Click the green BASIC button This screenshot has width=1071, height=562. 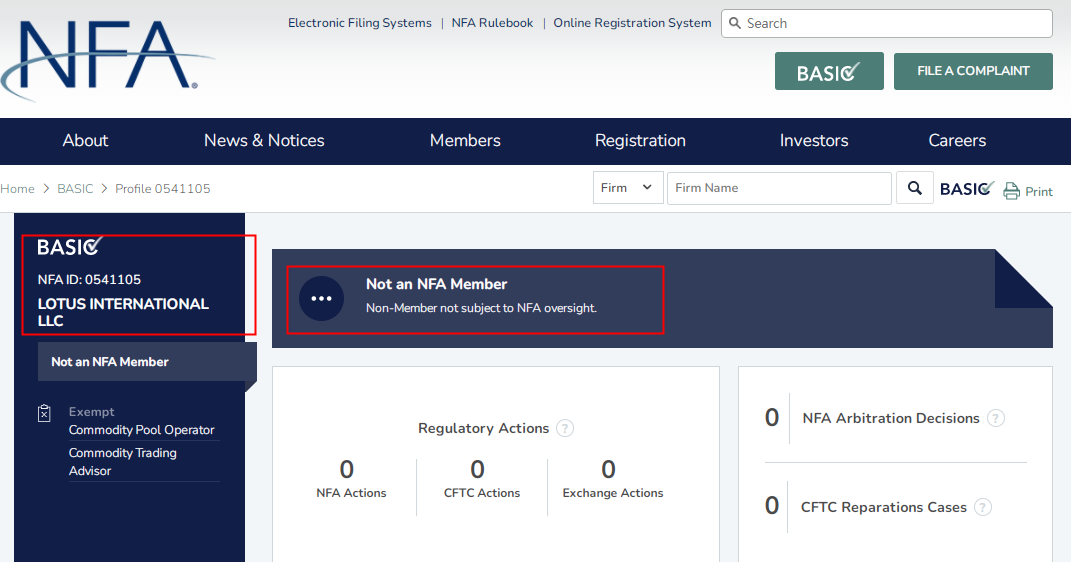coord(829,72)
